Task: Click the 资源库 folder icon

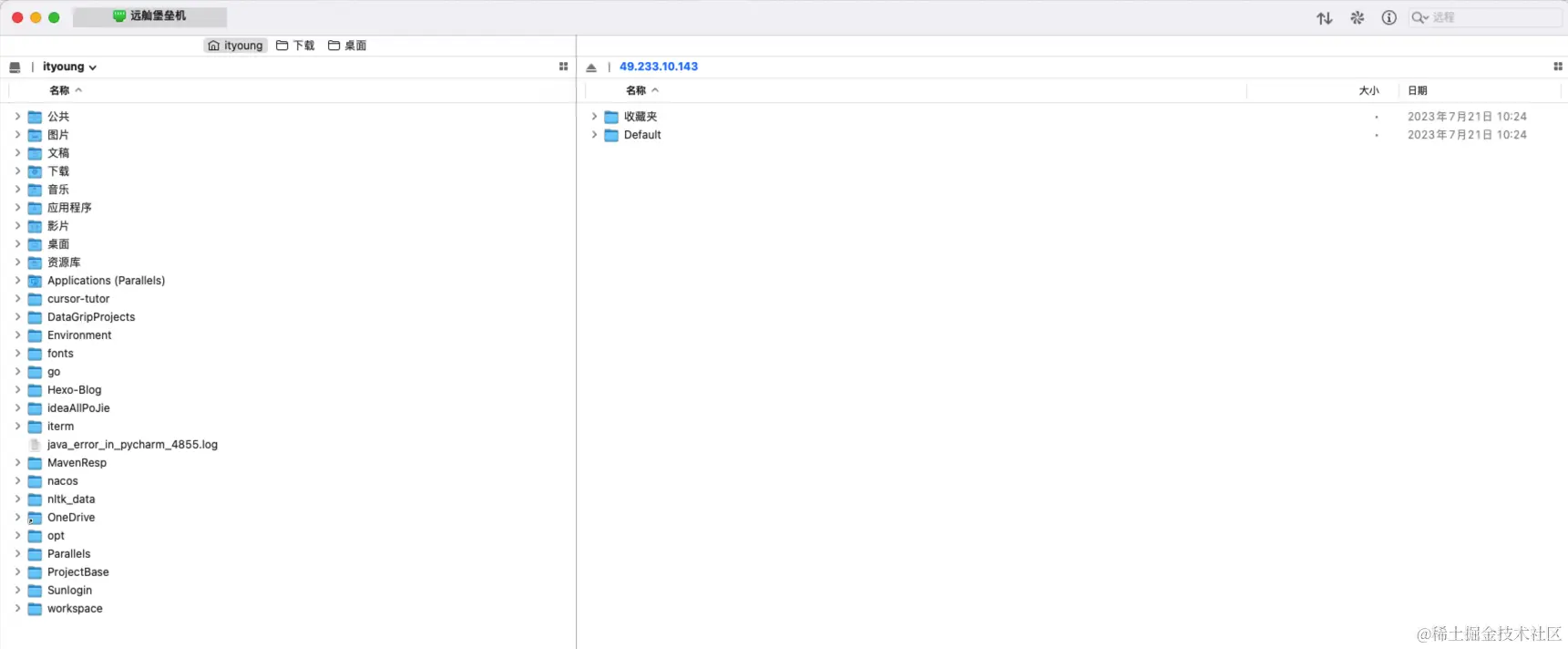Action: click(x=35, y=263)
